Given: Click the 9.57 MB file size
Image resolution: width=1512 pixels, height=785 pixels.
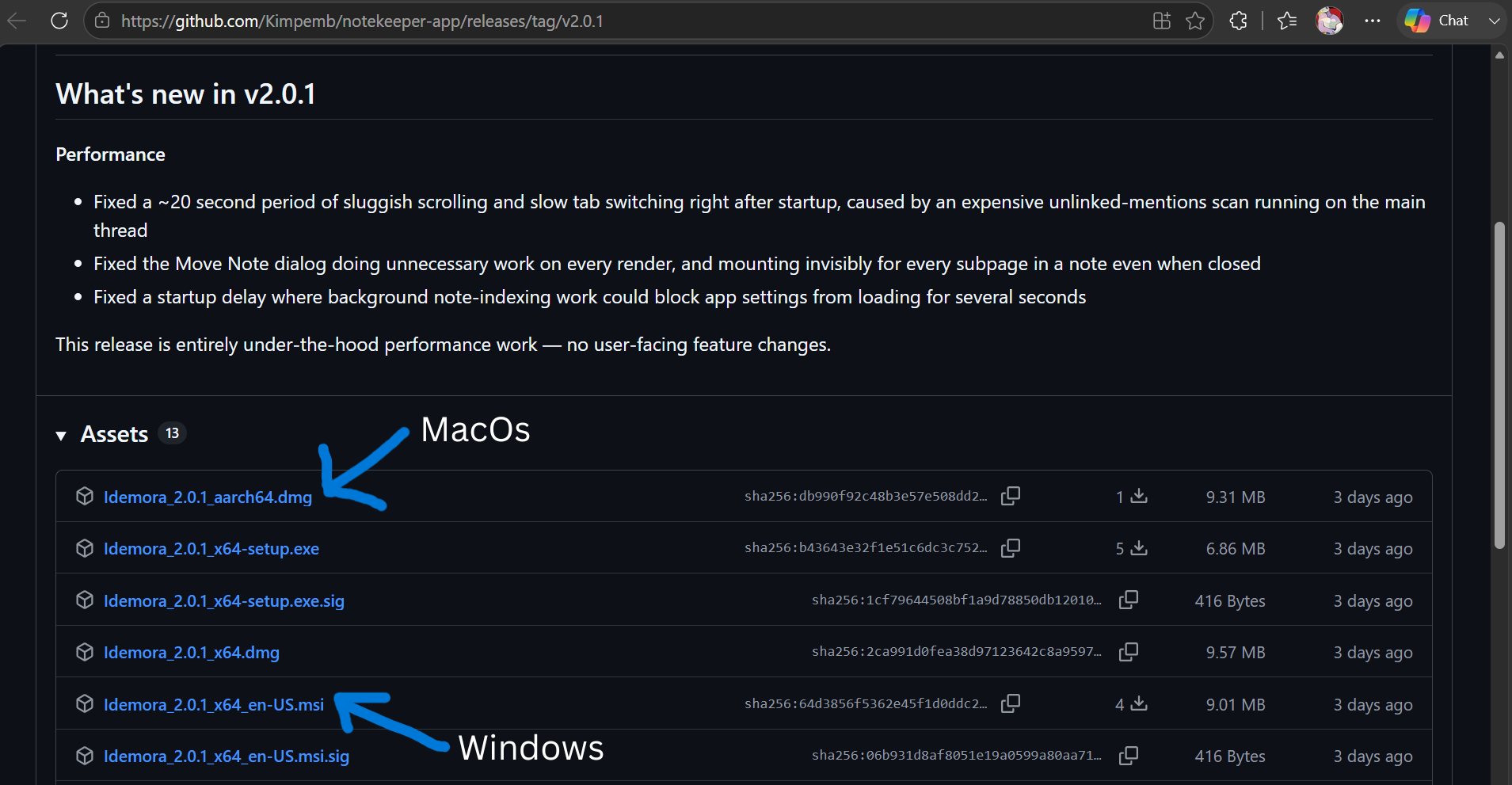Looking at the screenshot, I should [x=1236, y=653].
